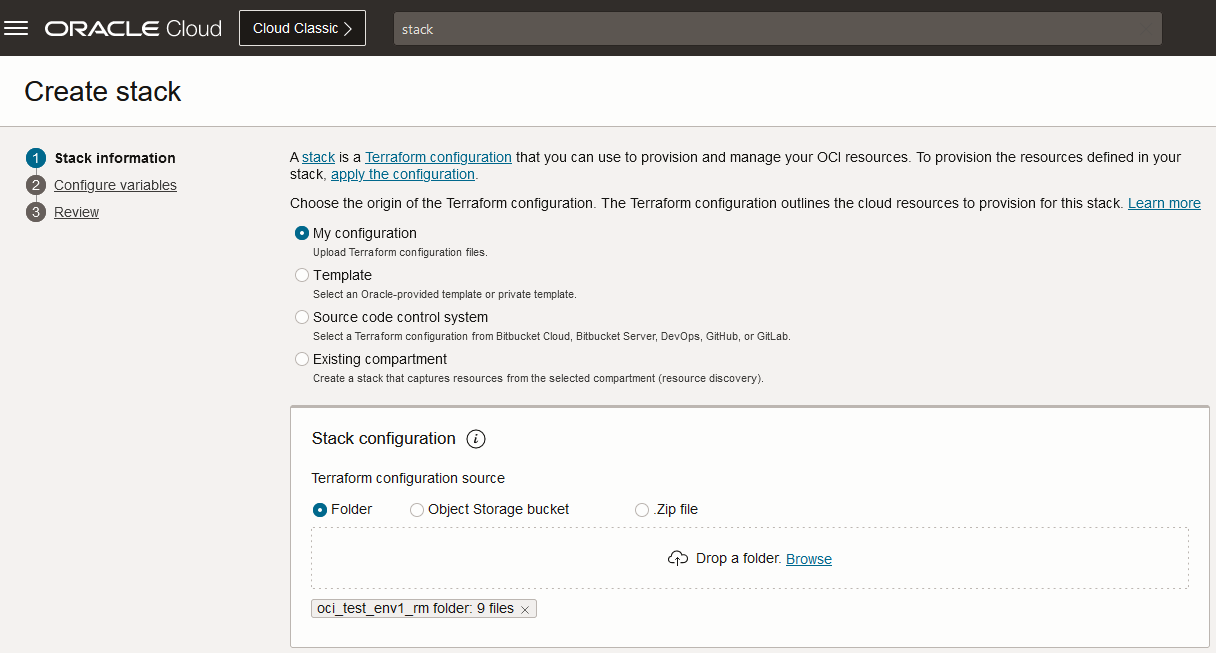Choose .Zip file as source

(x=642, y=509)
